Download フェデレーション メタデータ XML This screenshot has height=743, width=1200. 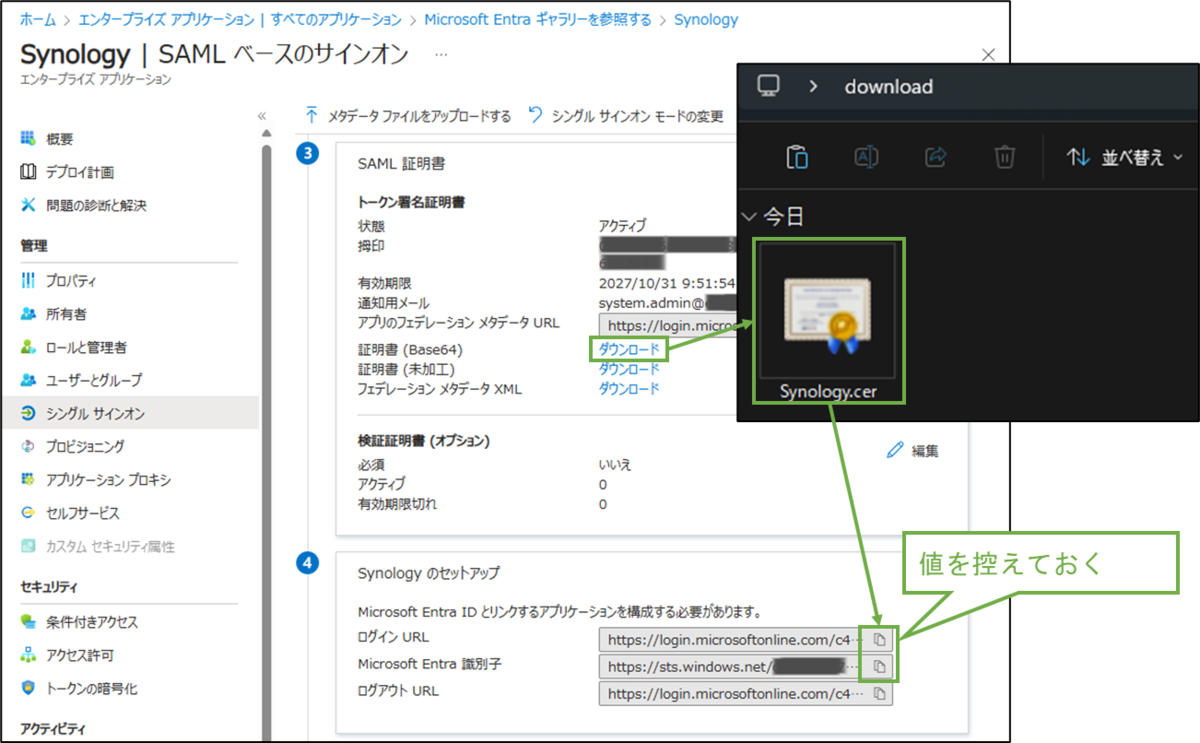(x=629, y=388)
